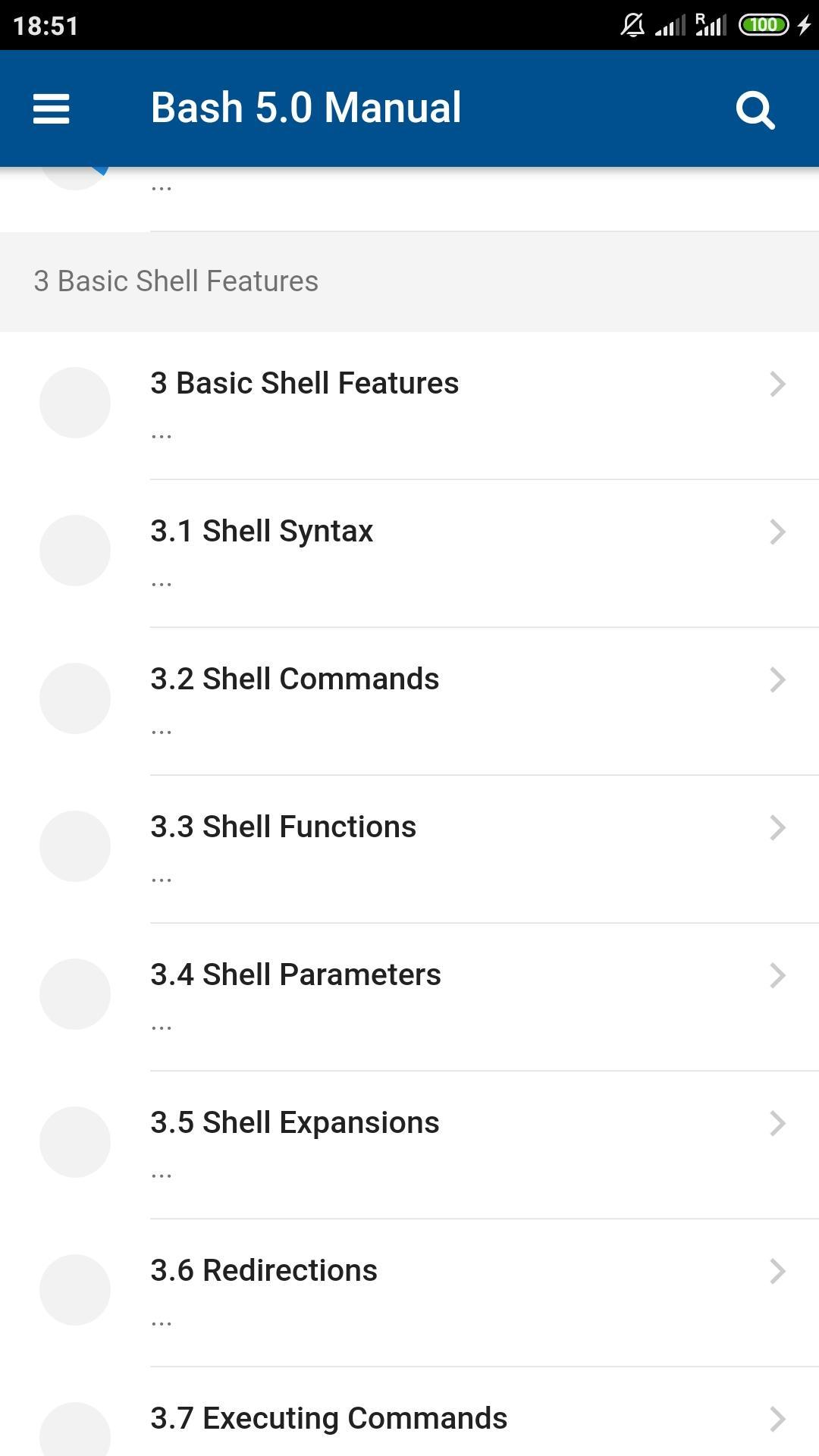This screenshot has width=819, height=1456.
Task: Open the 3.4 Shell Parameters chapter
Action: 409,997
